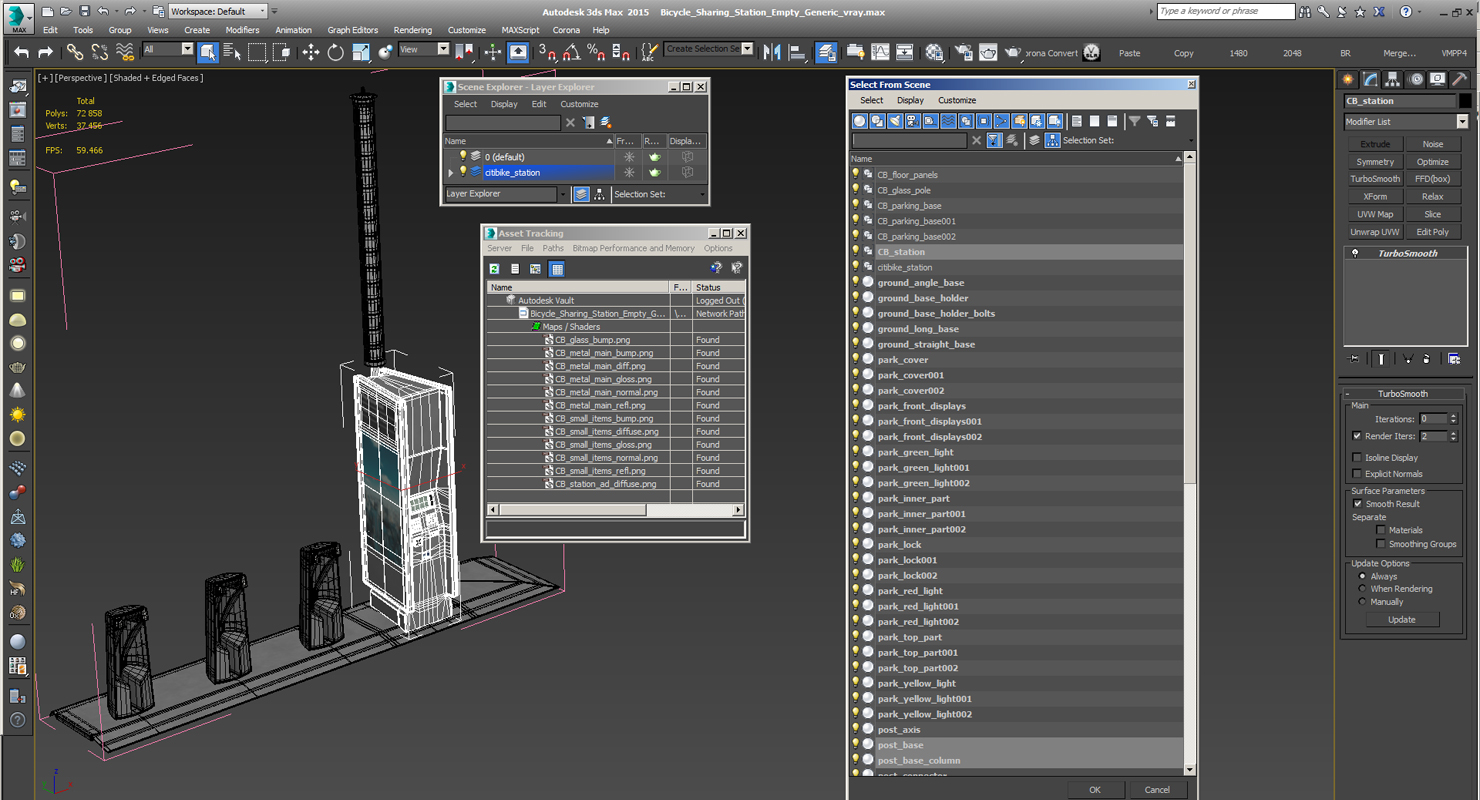
Task: Enable Isoline Display checkbox
Action: point(1357,457)
